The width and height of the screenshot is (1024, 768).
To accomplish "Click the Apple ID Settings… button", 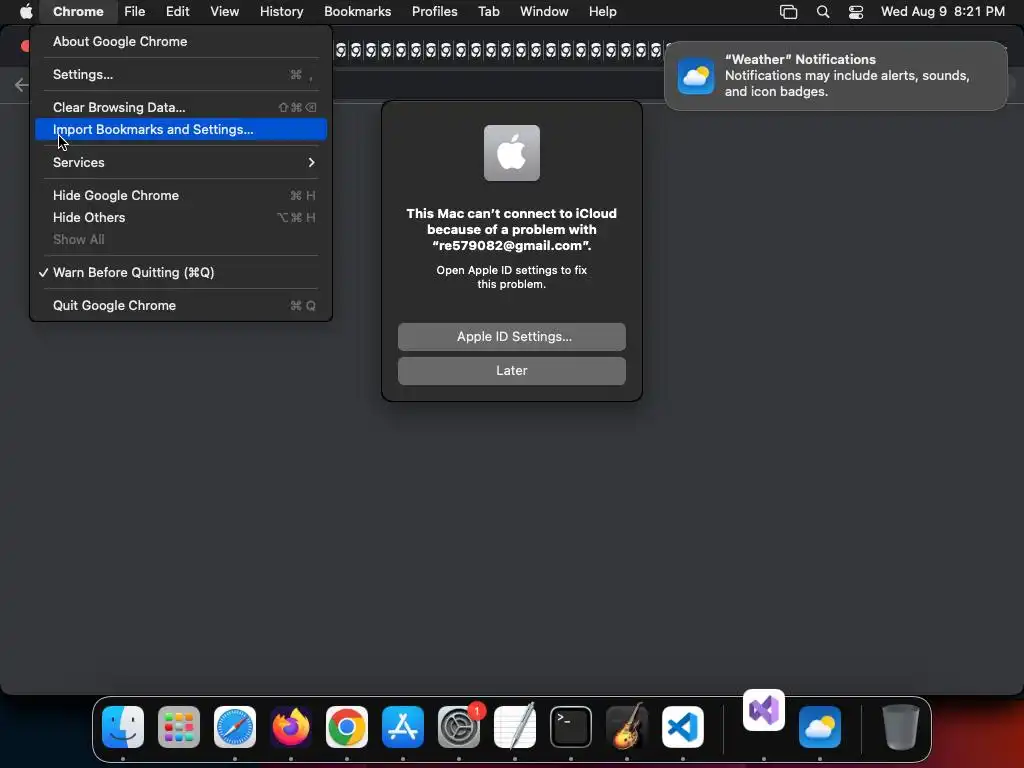I will pos(512,336).
